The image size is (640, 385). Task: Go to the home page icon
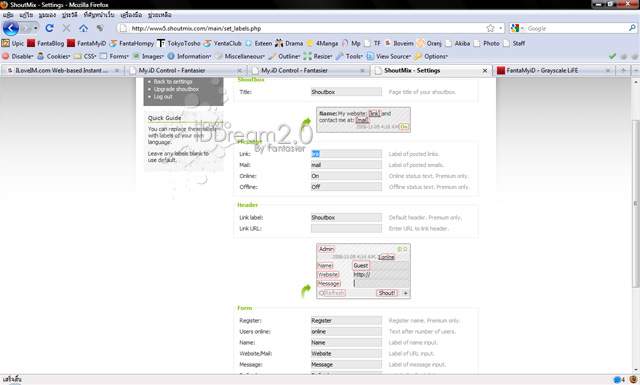pos(83,28)
